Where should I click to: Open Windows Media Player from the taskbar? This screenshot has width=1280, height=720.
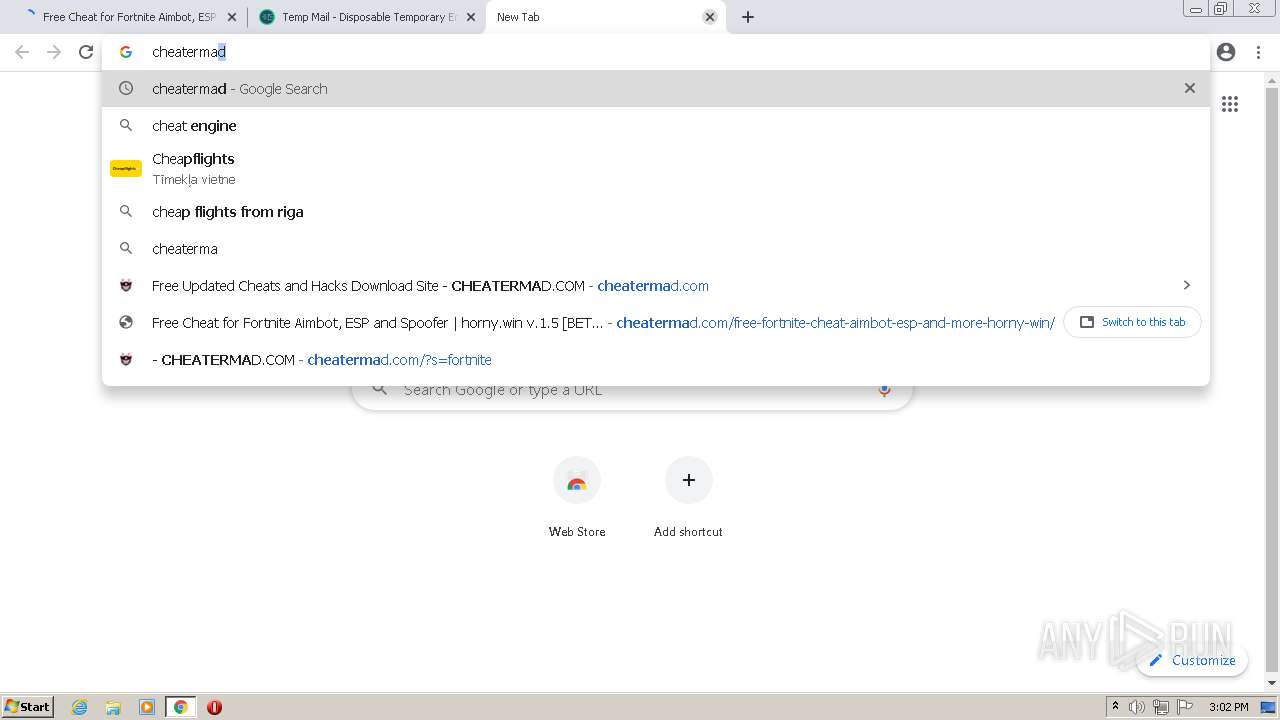pos(147,707)
